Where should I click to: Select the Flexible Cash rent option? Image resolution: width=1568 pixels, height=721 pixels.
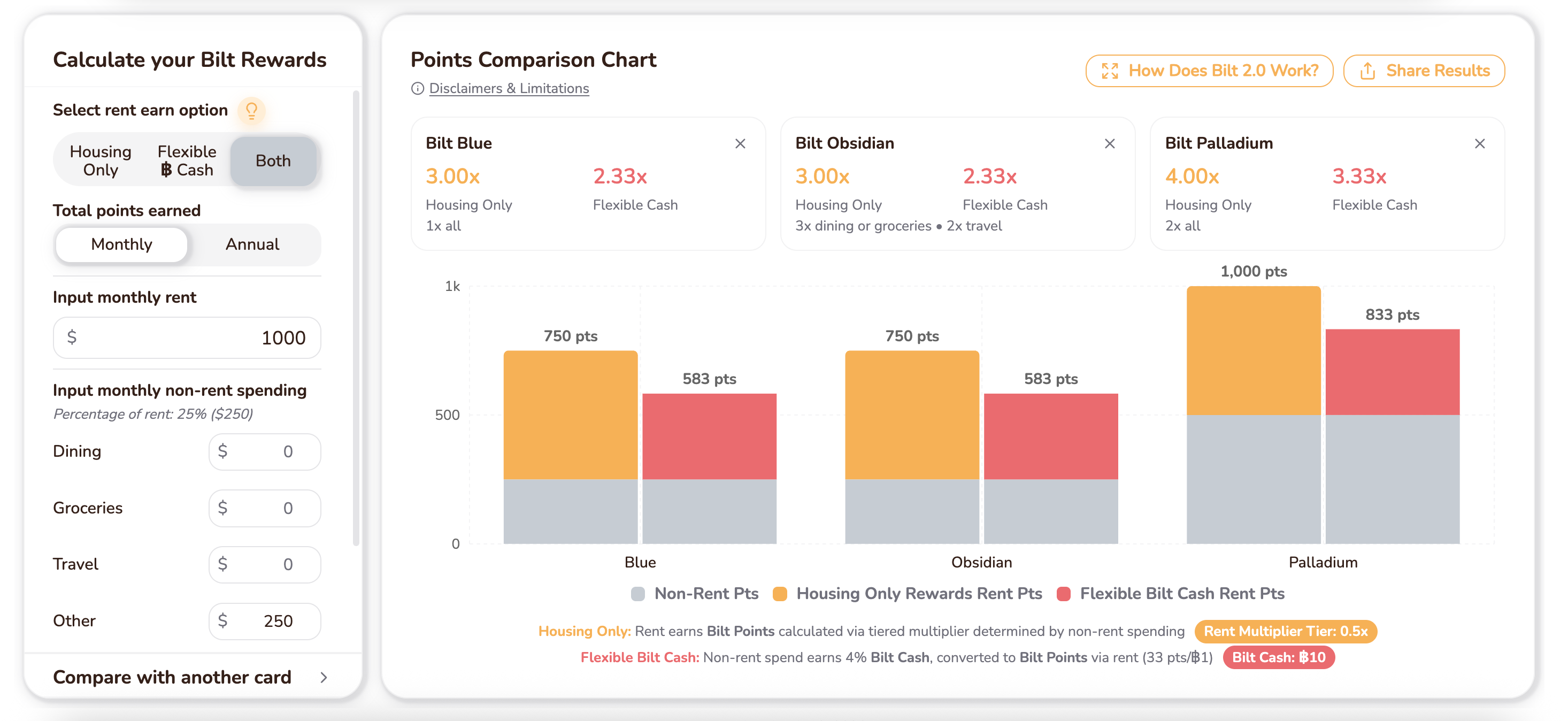pos(187,161)
